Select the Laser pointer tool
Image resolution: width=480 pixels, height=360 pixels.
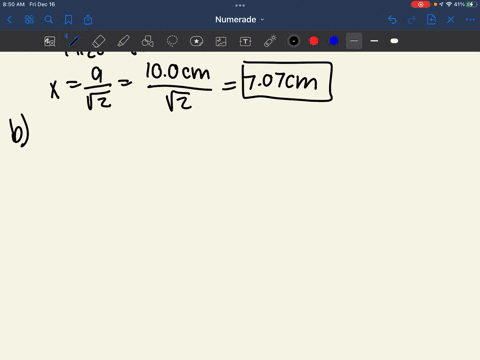pos(270,41)
